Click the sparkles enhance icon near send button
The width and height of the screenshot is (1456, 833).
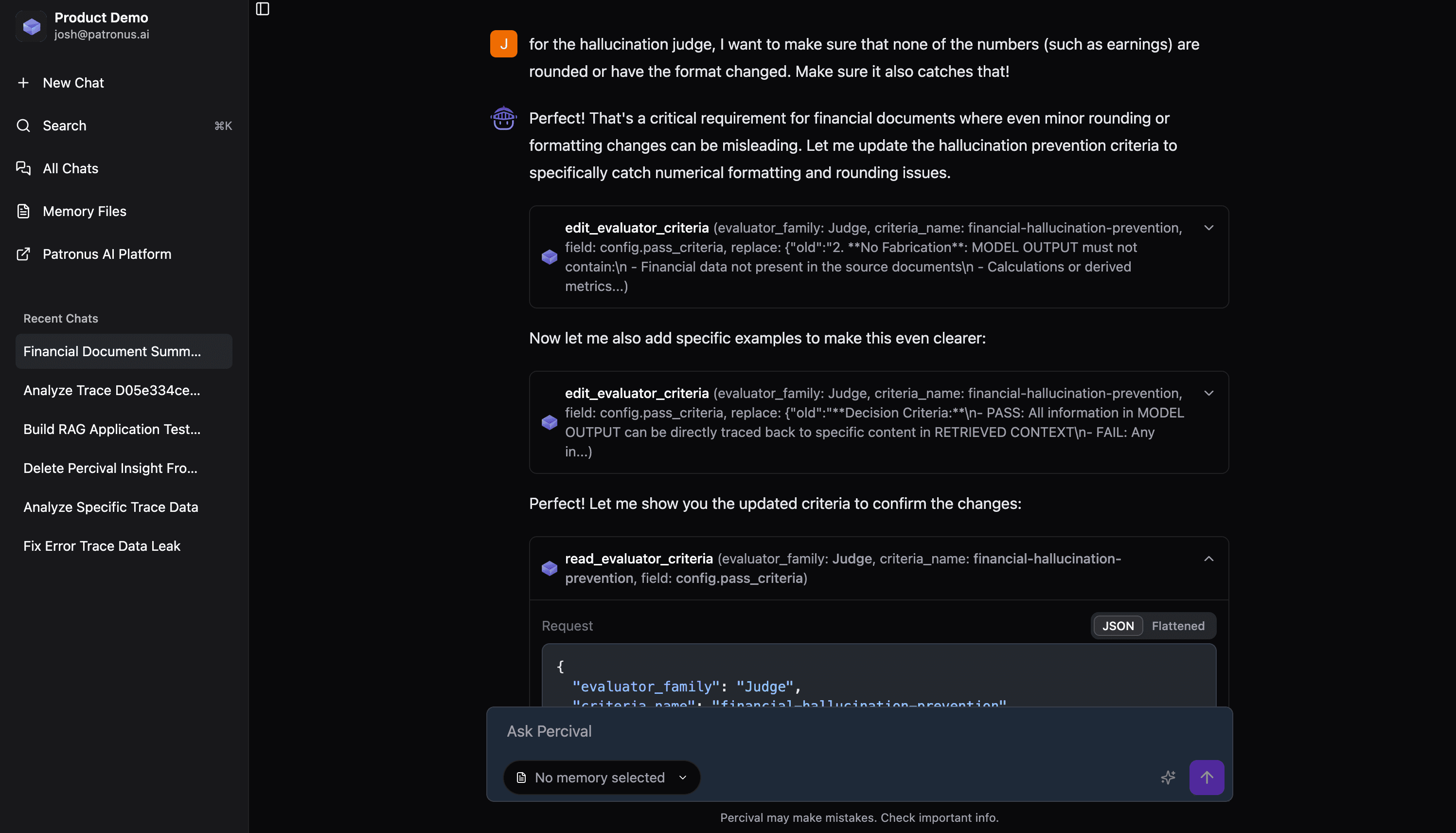point(1168,778)
